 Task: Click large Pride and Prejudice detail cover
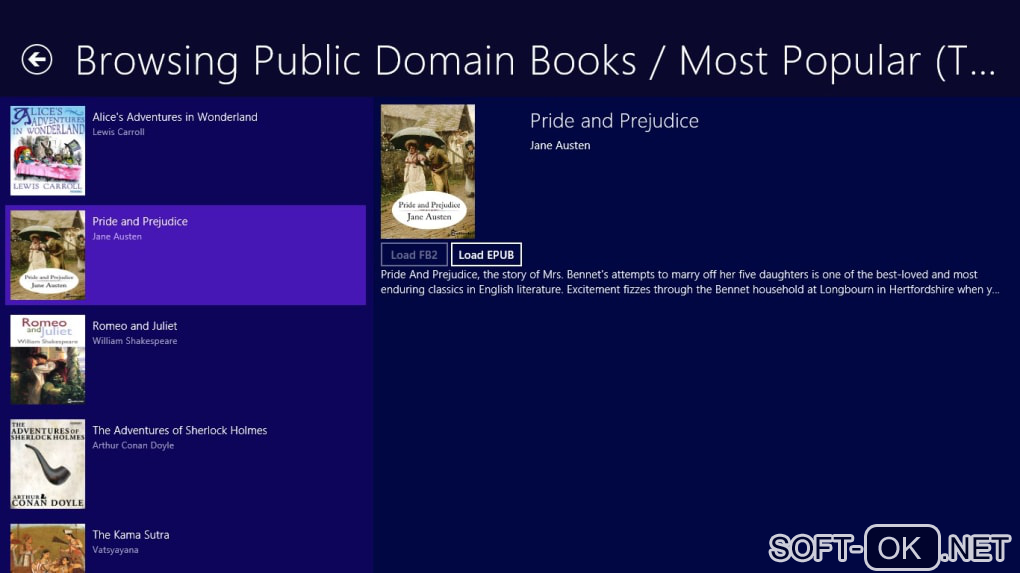click(x=428, y=172)
